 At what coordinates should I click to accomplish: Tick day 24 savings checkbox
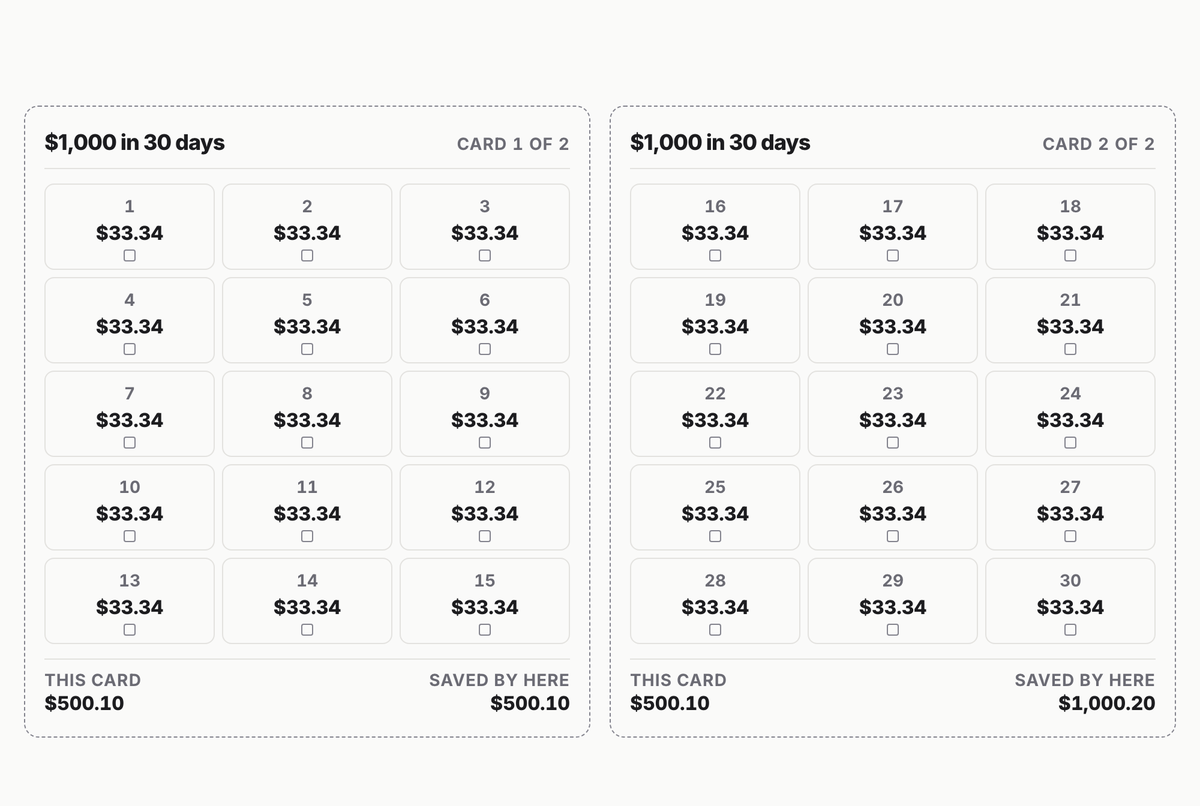click(1071, 442)
